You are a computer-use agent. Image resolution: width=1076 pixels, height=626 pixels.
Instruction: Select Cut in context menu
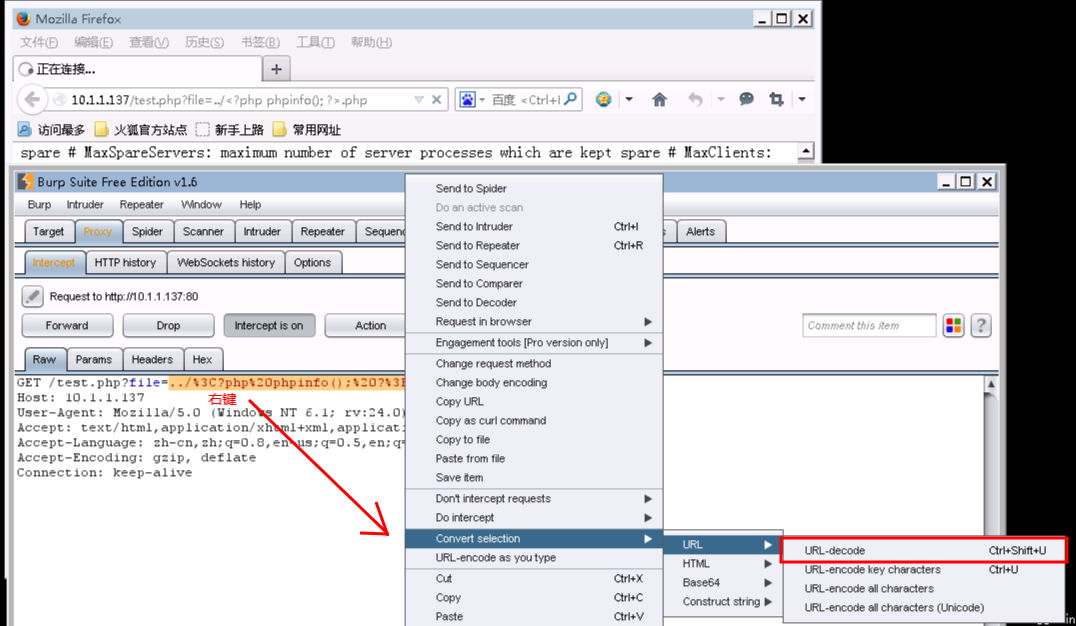[535, 579]
